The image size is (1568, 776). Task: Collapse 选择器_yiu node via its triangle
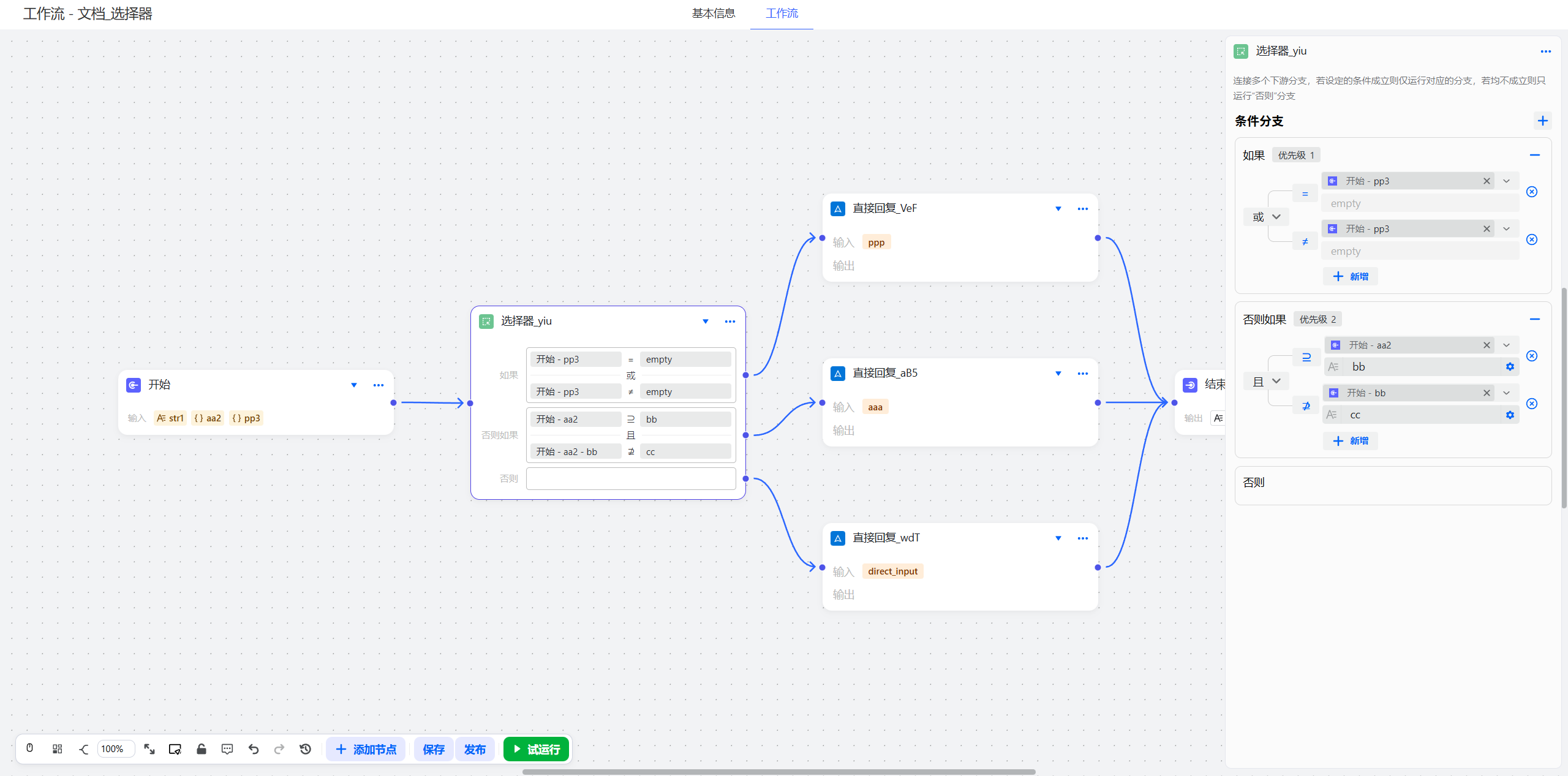tap(705, 321)
